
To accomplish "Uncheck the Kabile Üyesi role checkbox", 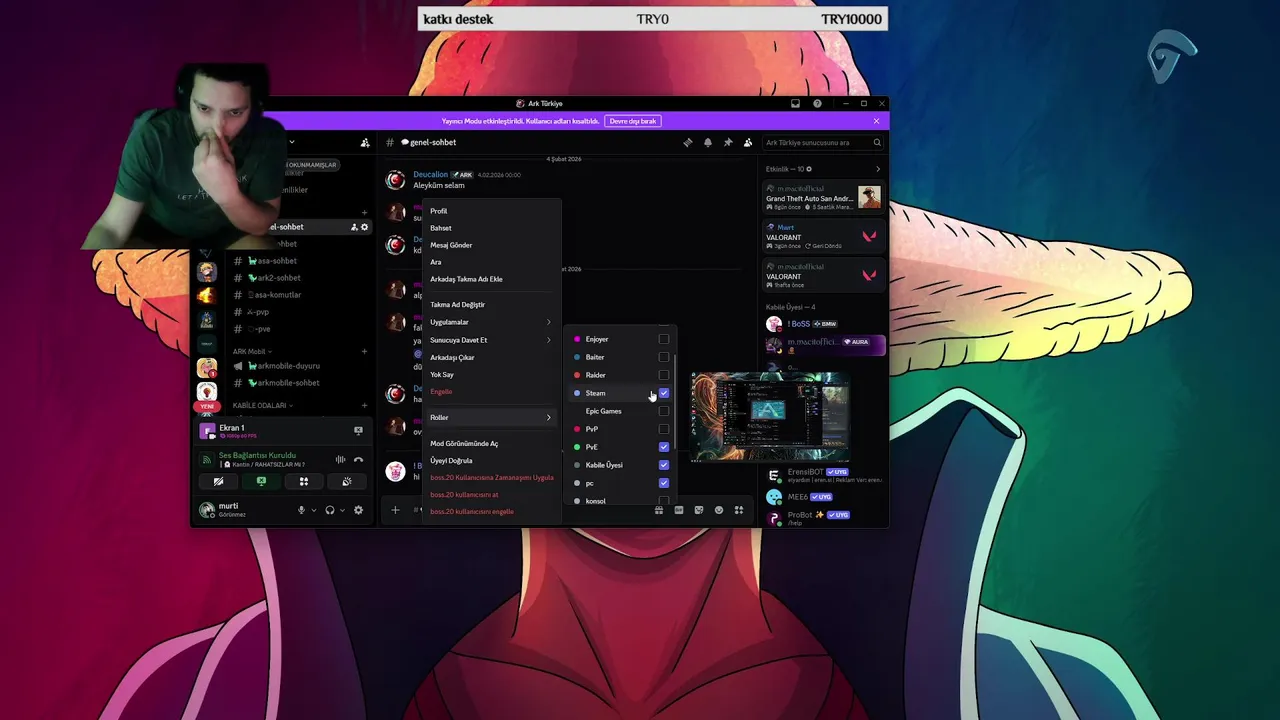I will (664, 465).
